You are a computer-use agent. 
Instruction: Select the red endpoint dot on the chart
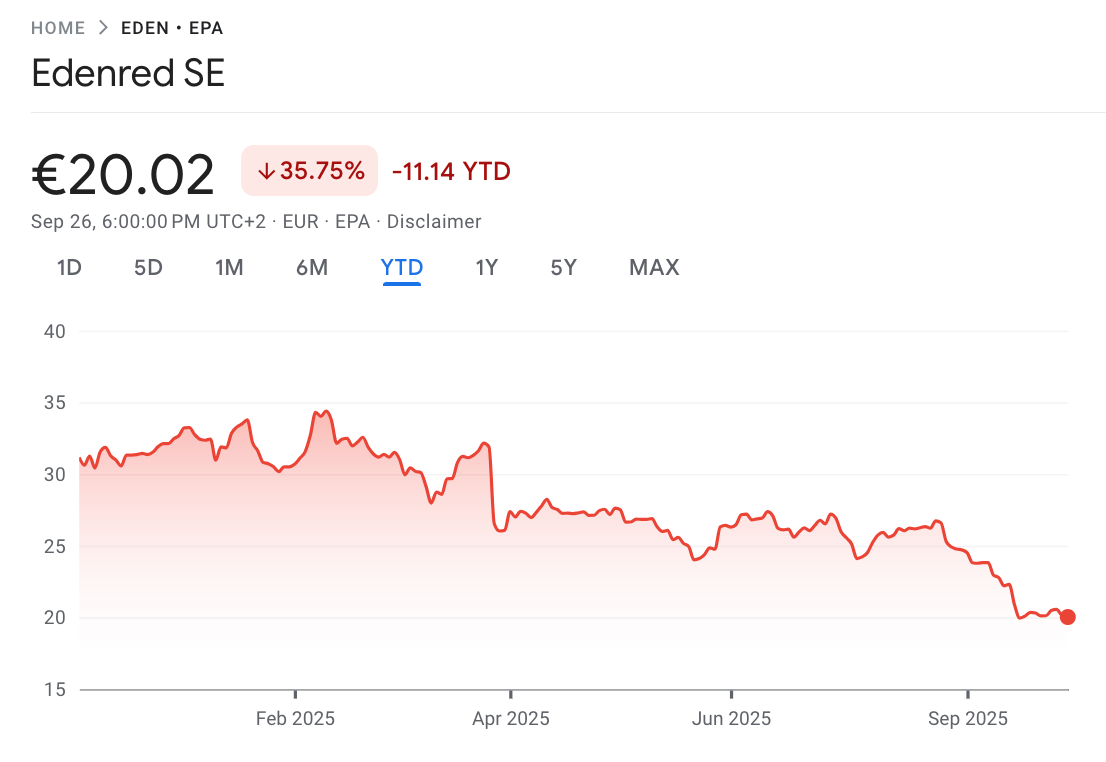point(1068,617)
